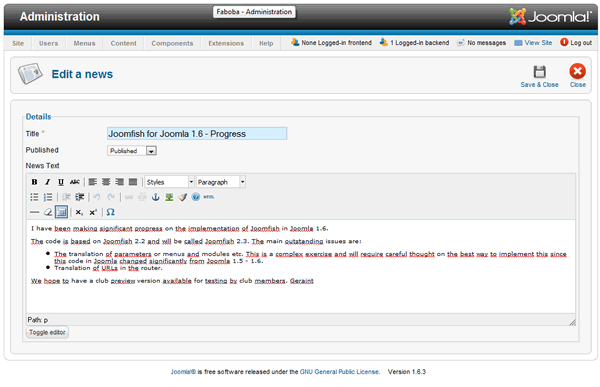Open the Styles dropdown
The image size is (600, 387).
170,182
